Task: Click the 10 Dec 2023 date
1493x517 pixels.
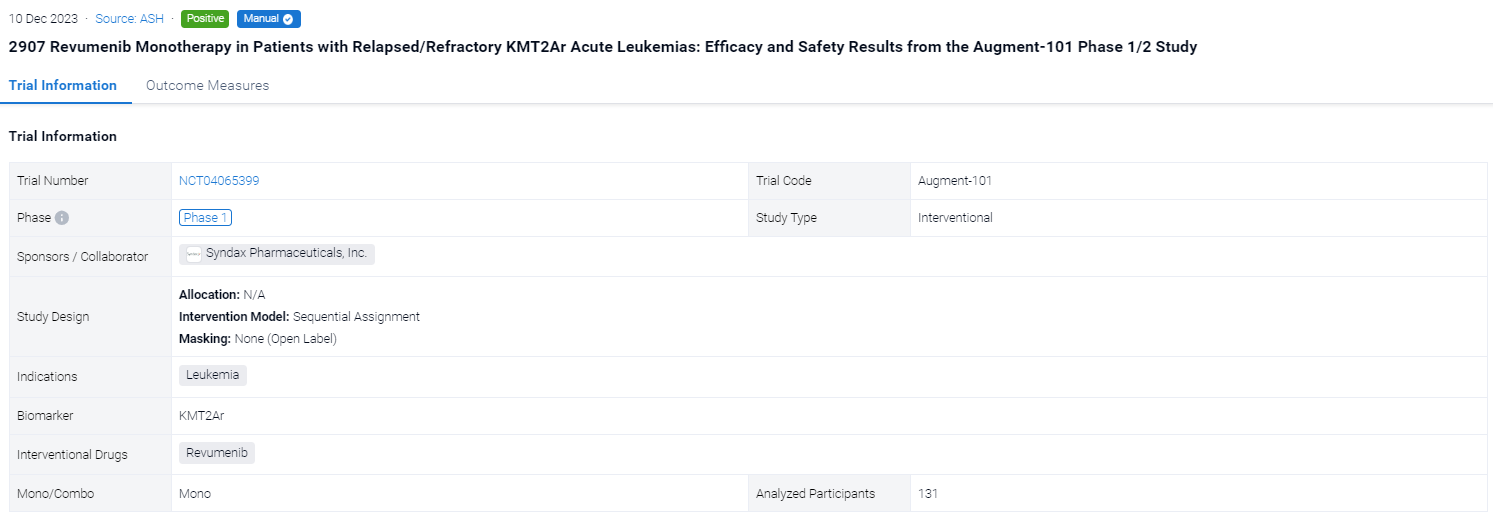Action: pos(43,19)
